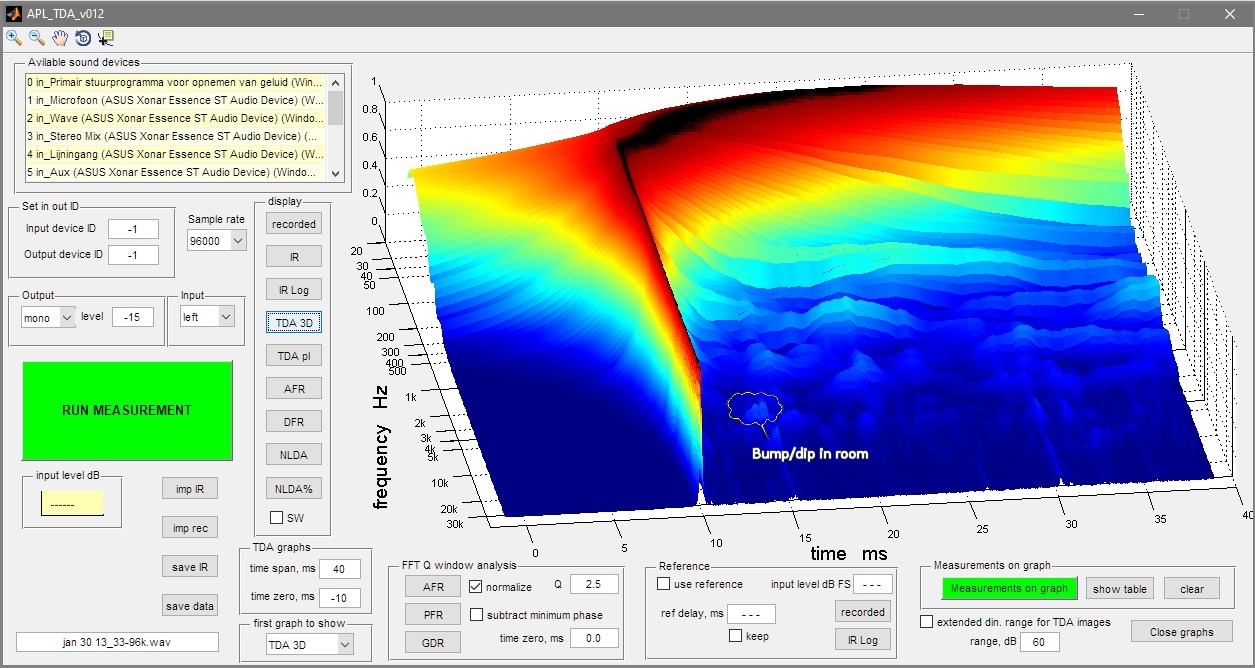This screenshot has width=1255, height=668.
Task: Click scroll-down arrow of sound devices list
Action: tap(336, 173)
